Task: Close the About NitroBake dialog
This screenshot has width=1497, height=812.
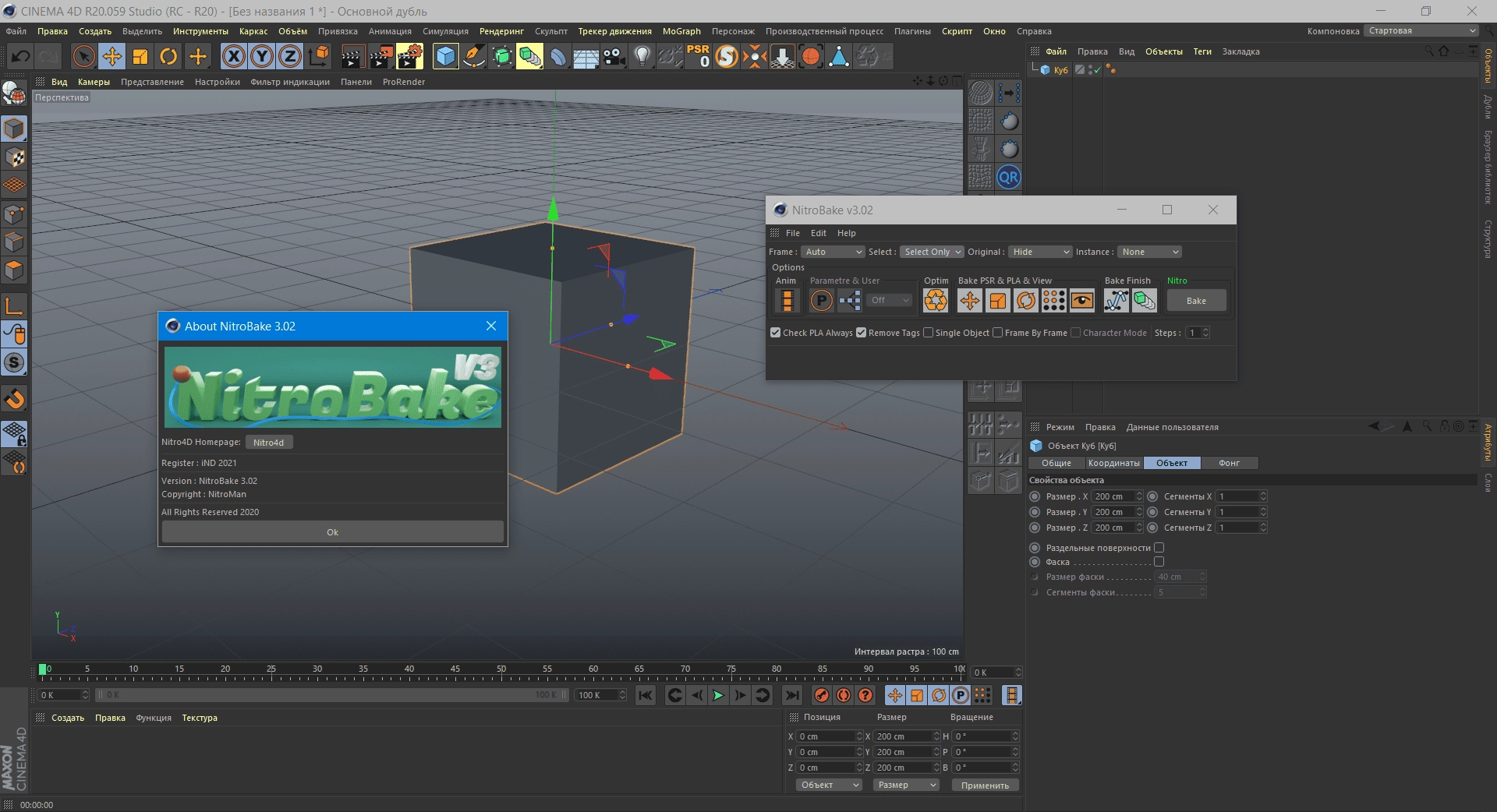Action: pos(491,326)
